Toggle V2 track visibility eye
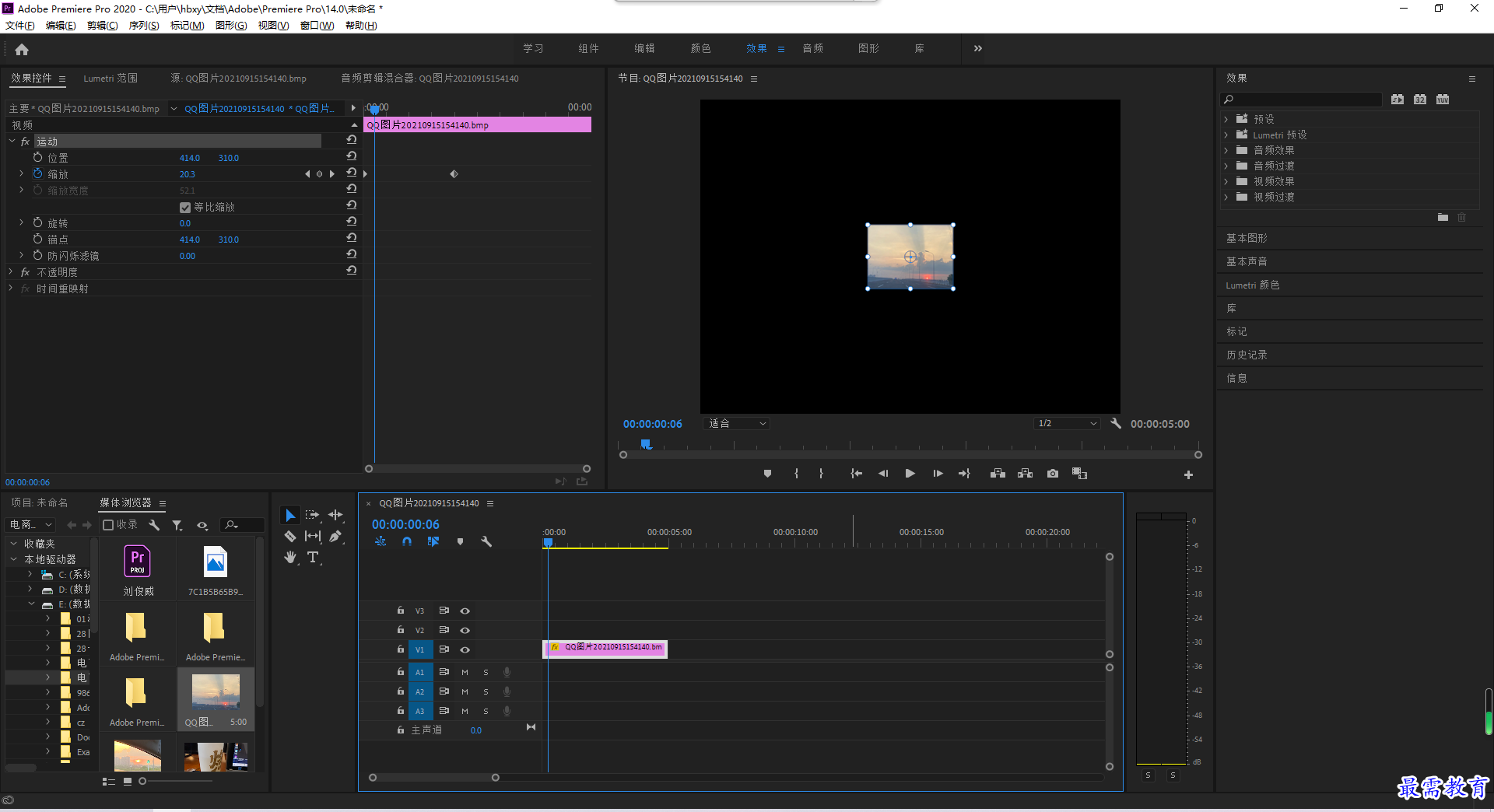The height and width of the screenshot is (812, 1494). click(465, 630)
